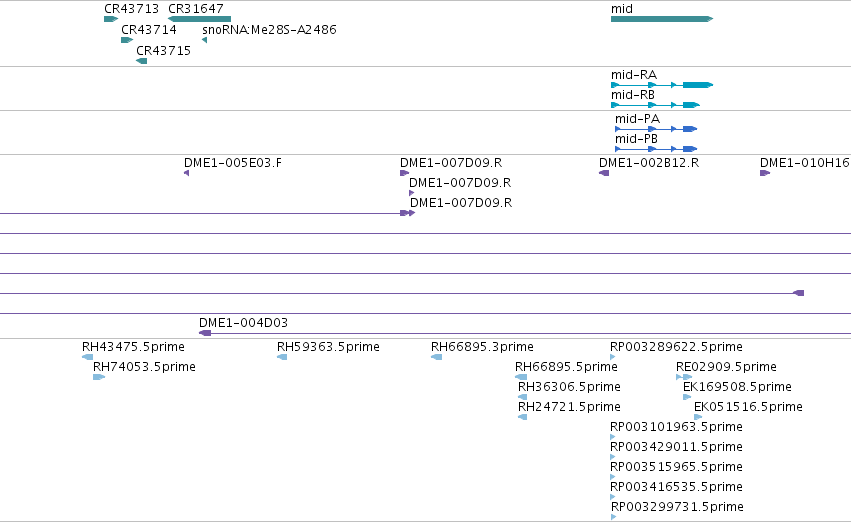This screenshot has width=851, height=522.
Task: Select the DME1-004D03 feature arrow
Action: (x=205, y=333)
